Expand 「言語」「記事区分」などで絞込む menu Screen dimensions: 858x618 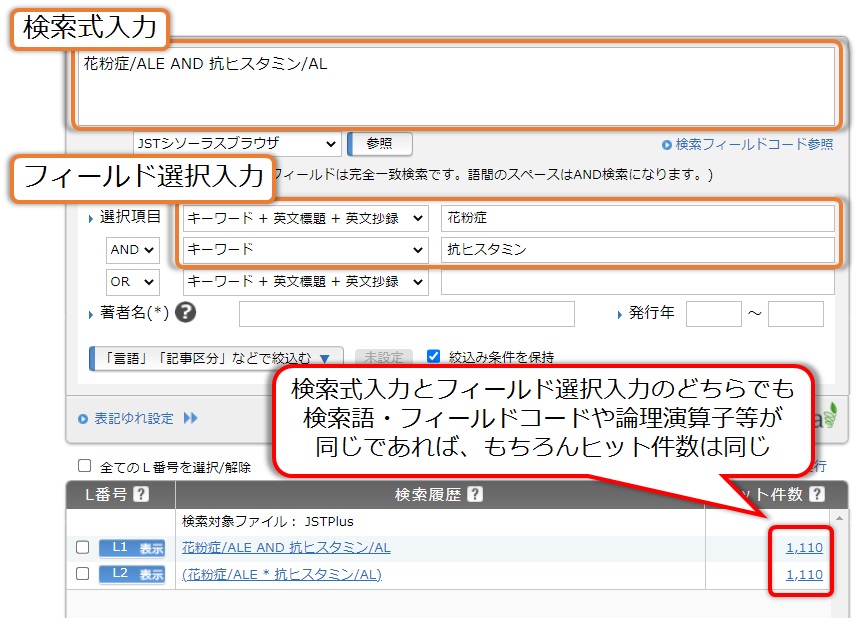coord(216,357)
